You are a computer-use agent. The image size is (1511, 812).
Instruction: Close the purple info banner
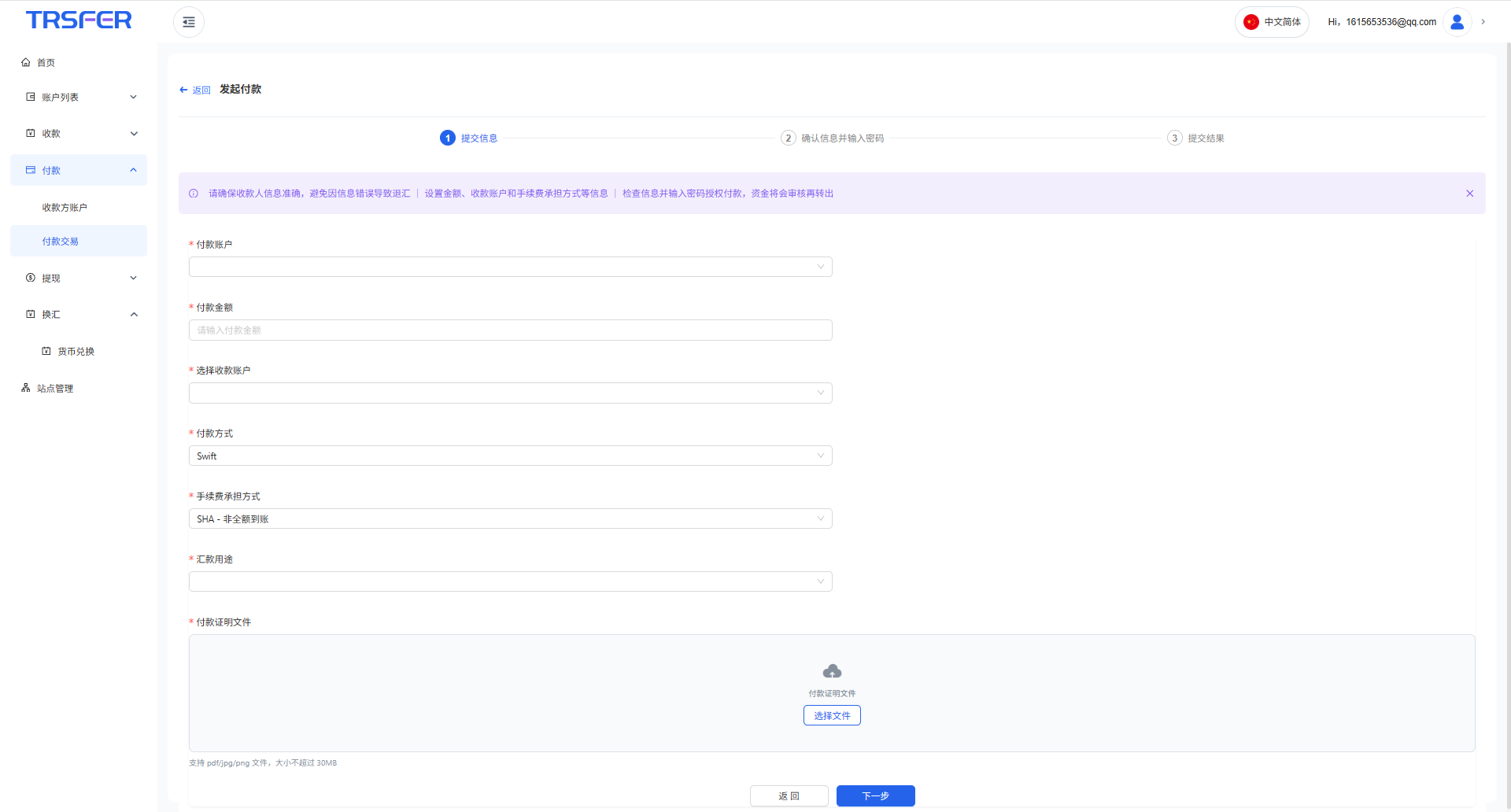pos(1469,194)
